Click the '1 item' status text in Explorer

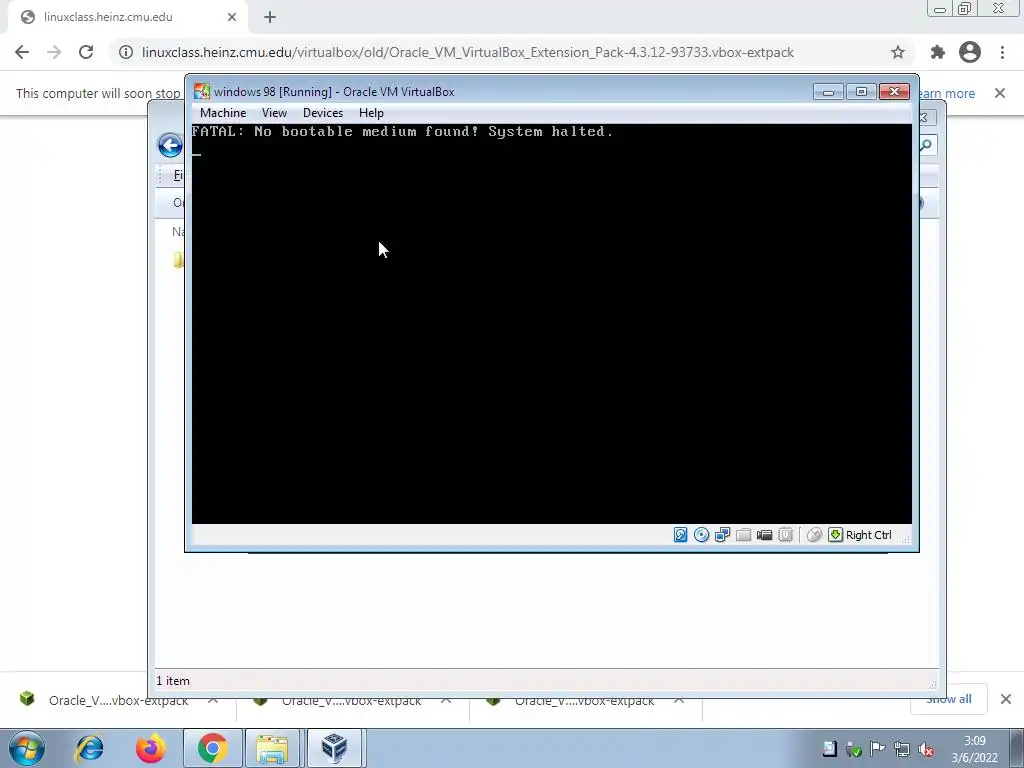point(173,680)
